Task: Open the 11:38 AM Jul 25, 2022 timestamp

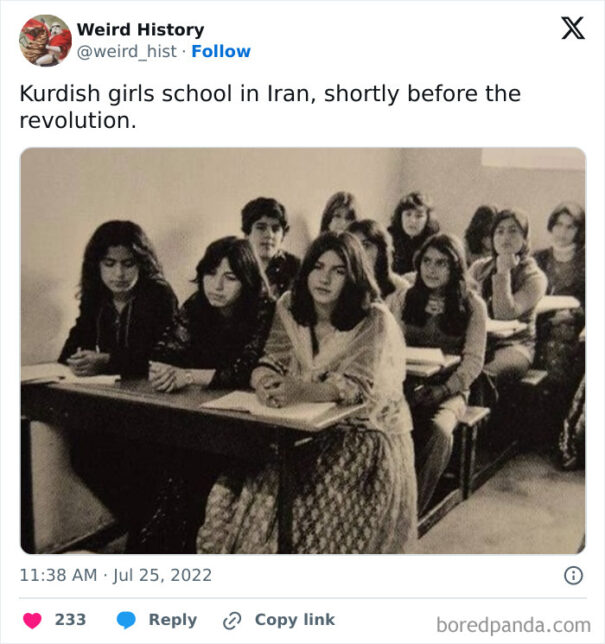Action: coord(115,575)
